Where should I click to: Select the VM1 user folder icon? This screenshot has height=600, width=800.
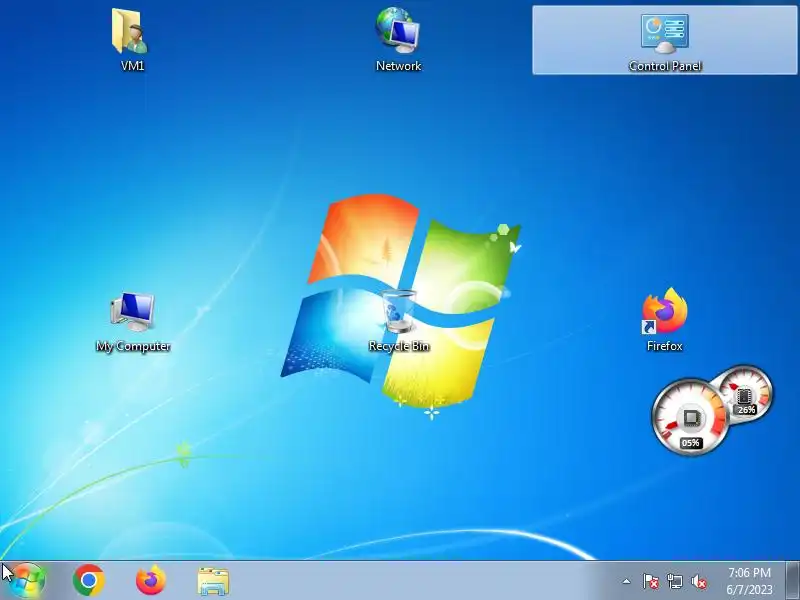point(131,40)
